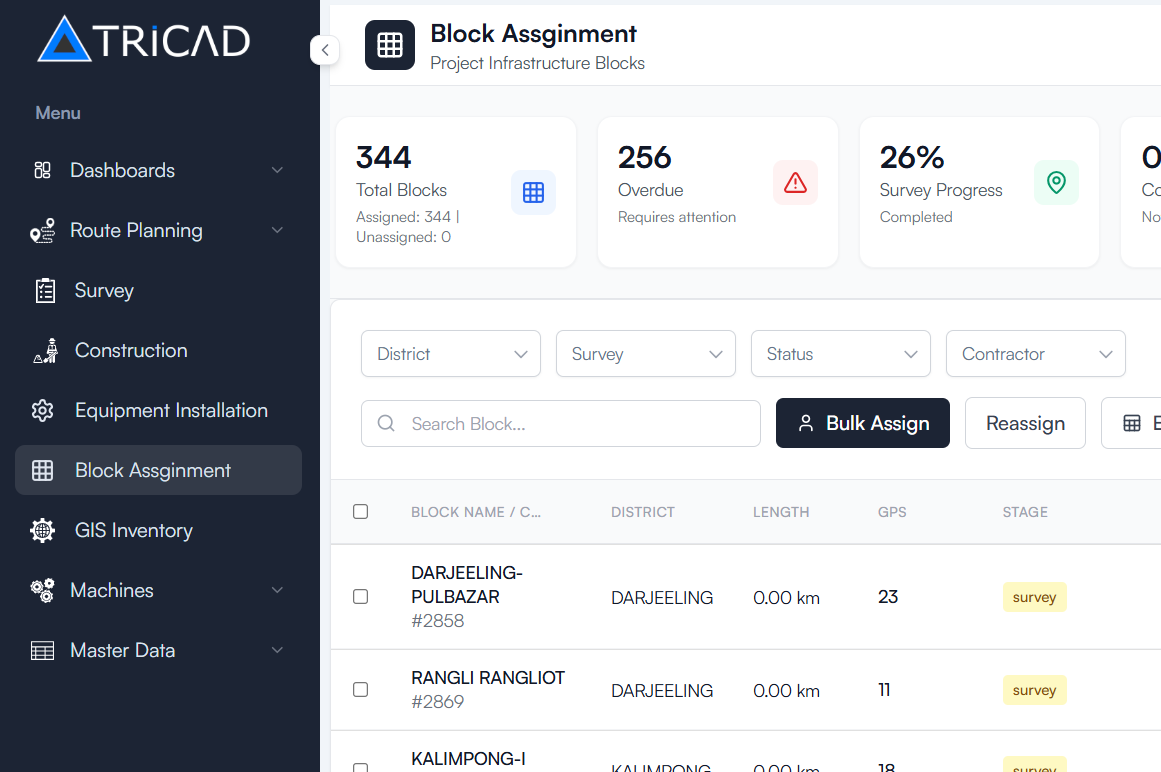Open the Construction menu item

(x=130, y=350)
